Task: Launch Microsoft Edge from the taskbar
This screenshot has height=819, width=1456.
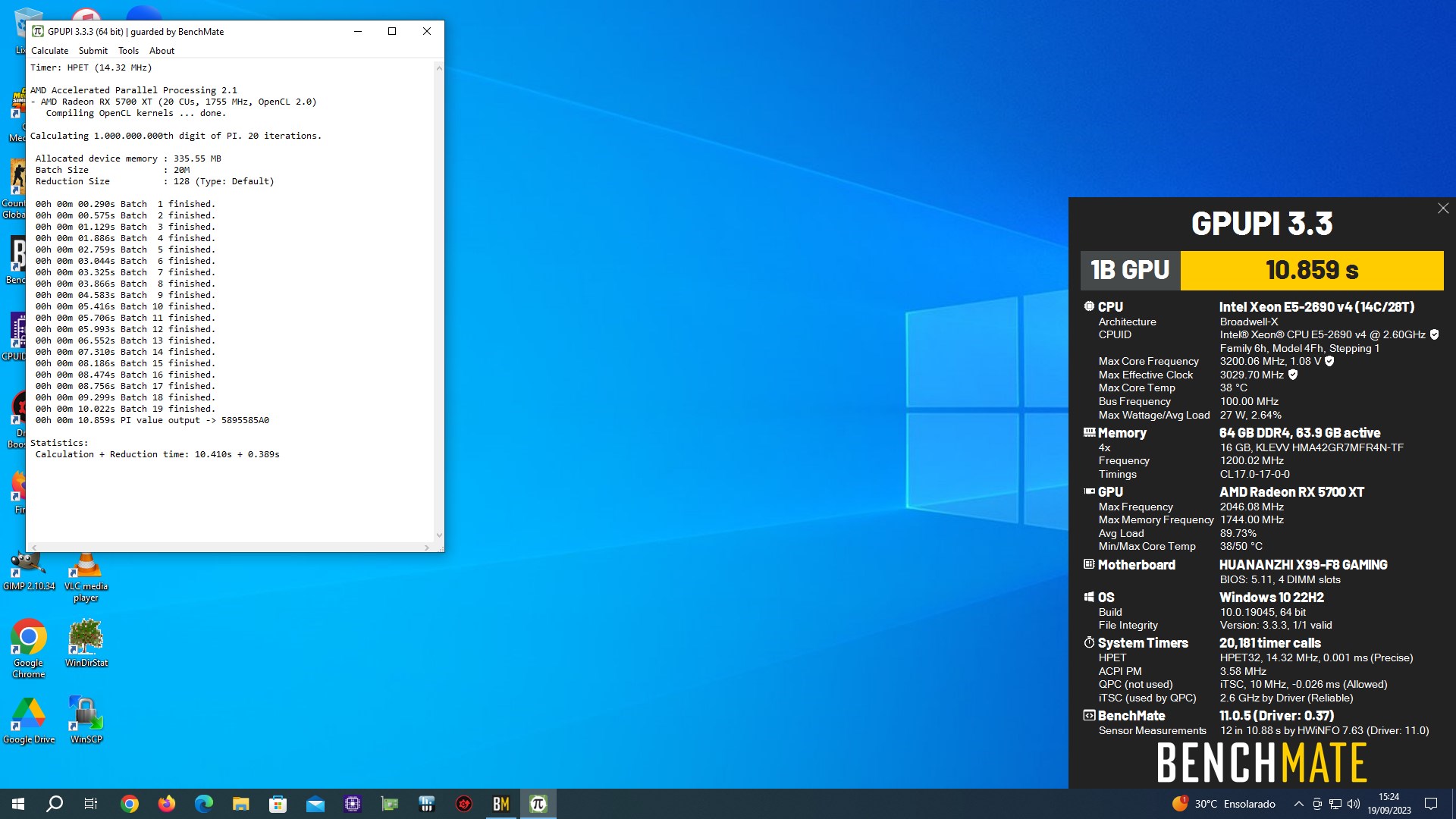Action: pyautogui.click(x=204, y=804)
